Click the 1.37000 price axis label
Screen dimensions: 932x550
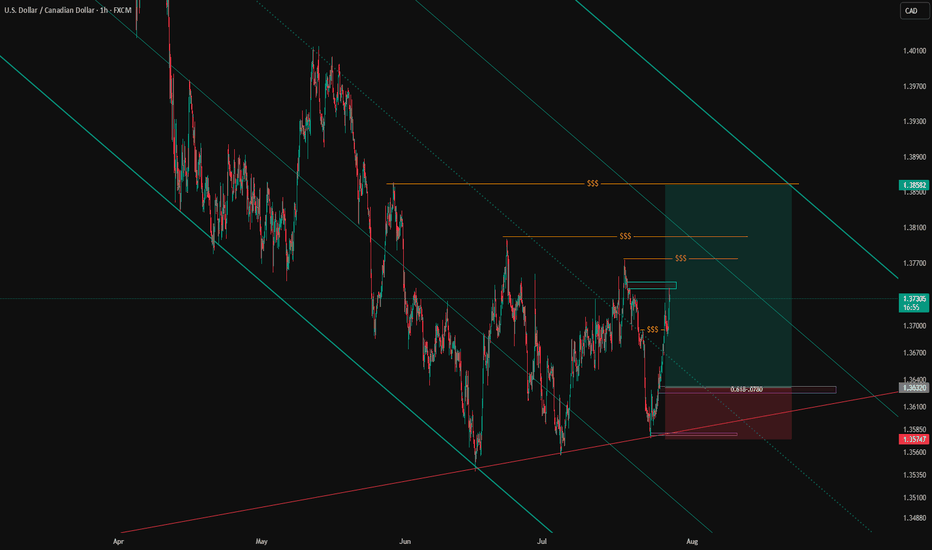[914, 326]
